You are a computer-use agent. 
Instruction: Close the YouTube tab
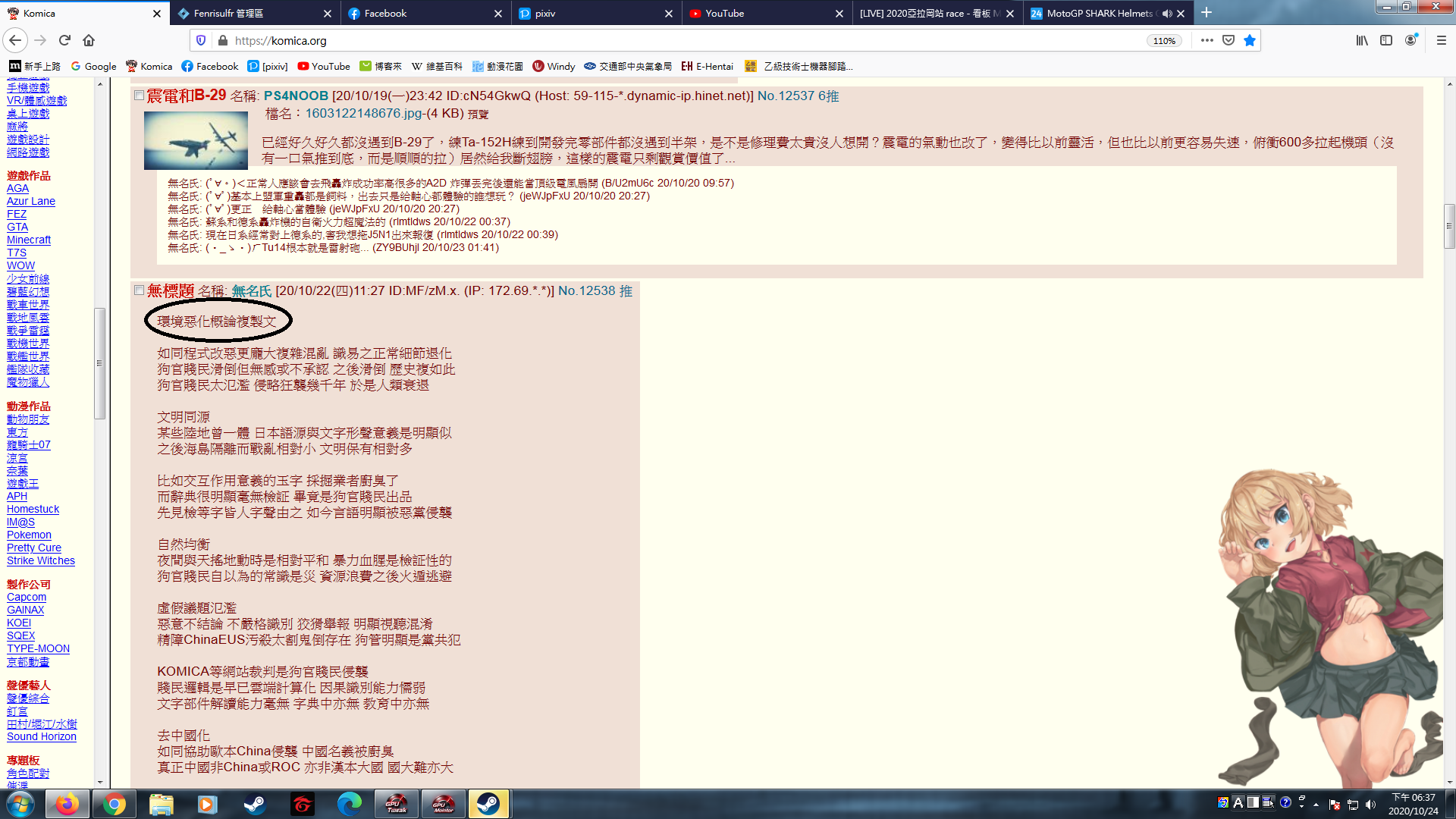tap(839, 14)
